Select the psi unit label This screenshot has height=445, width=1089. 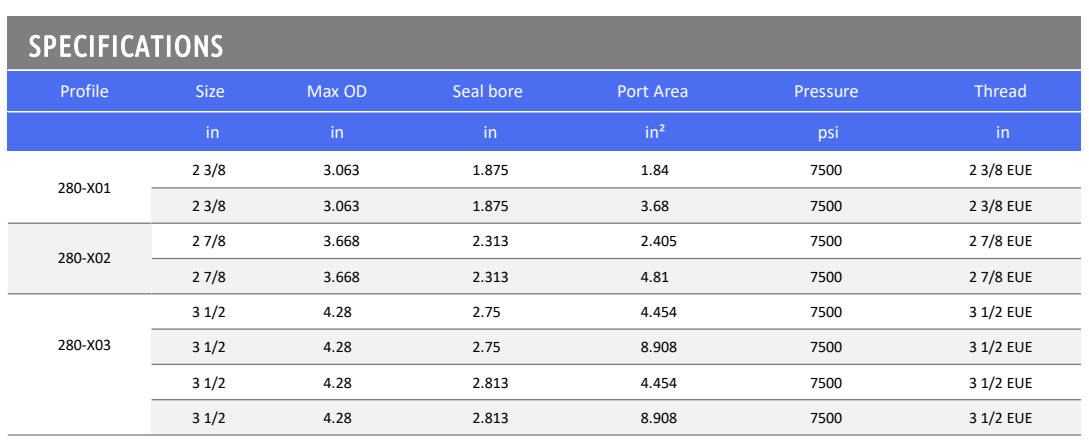(826, 132)
